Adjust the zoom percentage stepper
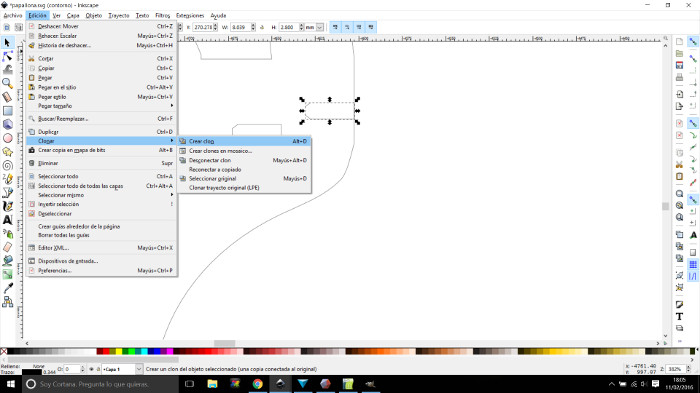The height and width of the screenshot is (393, 700). pos(689,369)
